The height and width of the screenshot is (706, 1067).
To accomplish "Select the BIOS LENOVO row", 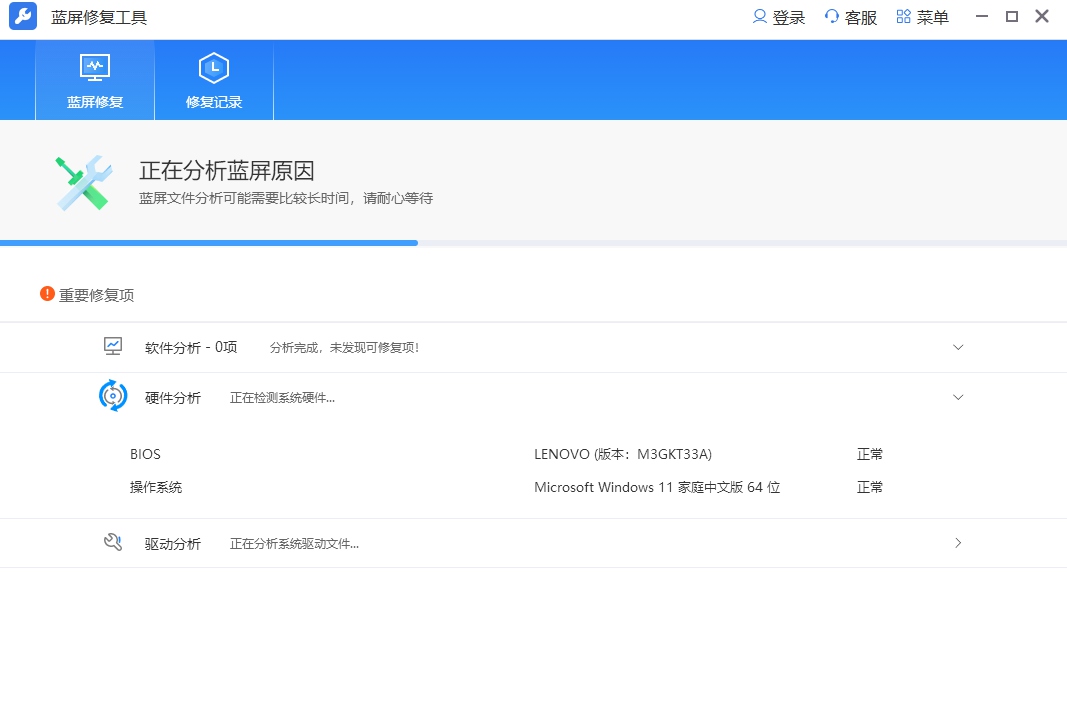I will coord(533,454).
